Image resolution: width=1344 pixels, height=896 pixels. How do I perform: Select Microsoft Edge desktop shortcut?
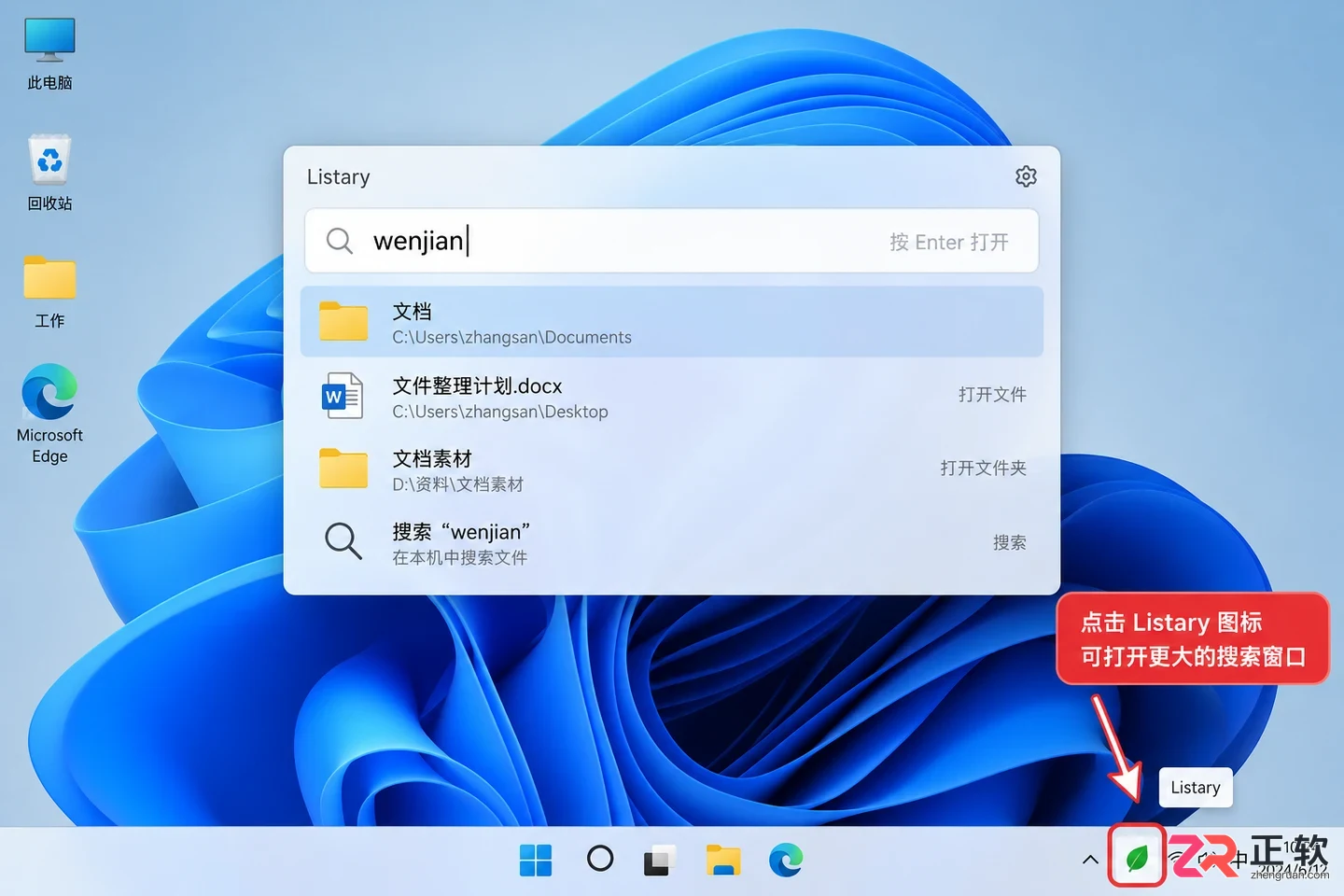[x=49, y=414]
